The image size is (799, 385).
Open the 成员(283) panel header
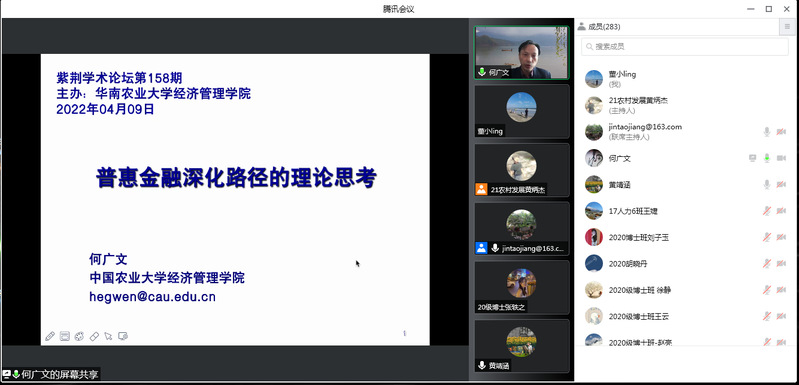coord(599,27)
